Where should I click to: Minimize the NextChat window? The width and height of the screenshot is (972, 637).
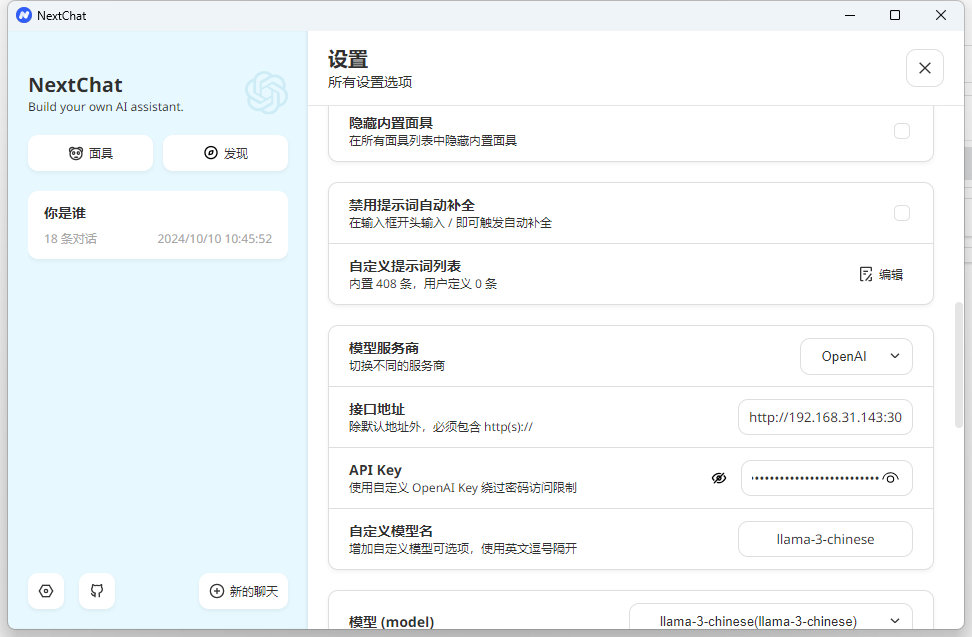point(850,15)
